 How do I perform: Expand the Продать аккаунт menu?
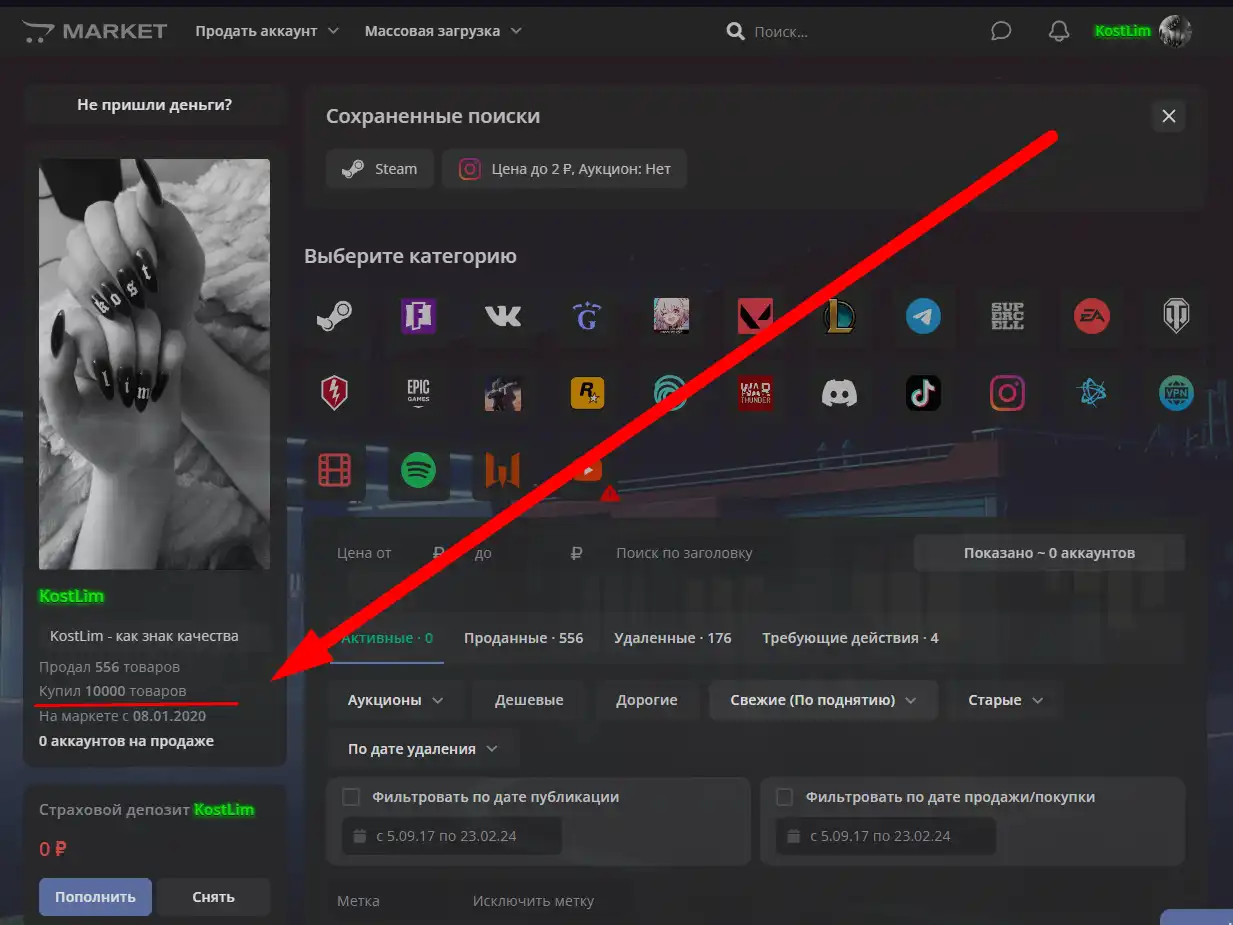click(267, 31)
